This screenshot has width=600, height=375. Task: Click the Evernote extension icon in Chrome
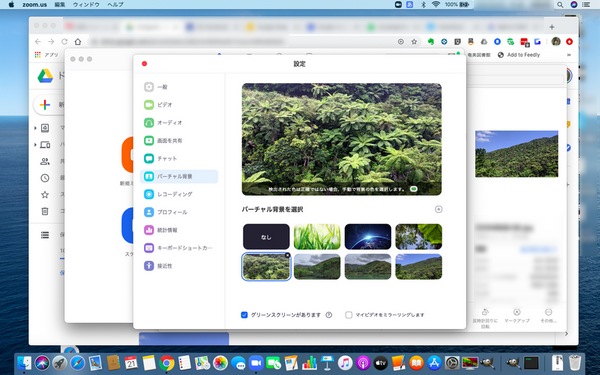431,42
